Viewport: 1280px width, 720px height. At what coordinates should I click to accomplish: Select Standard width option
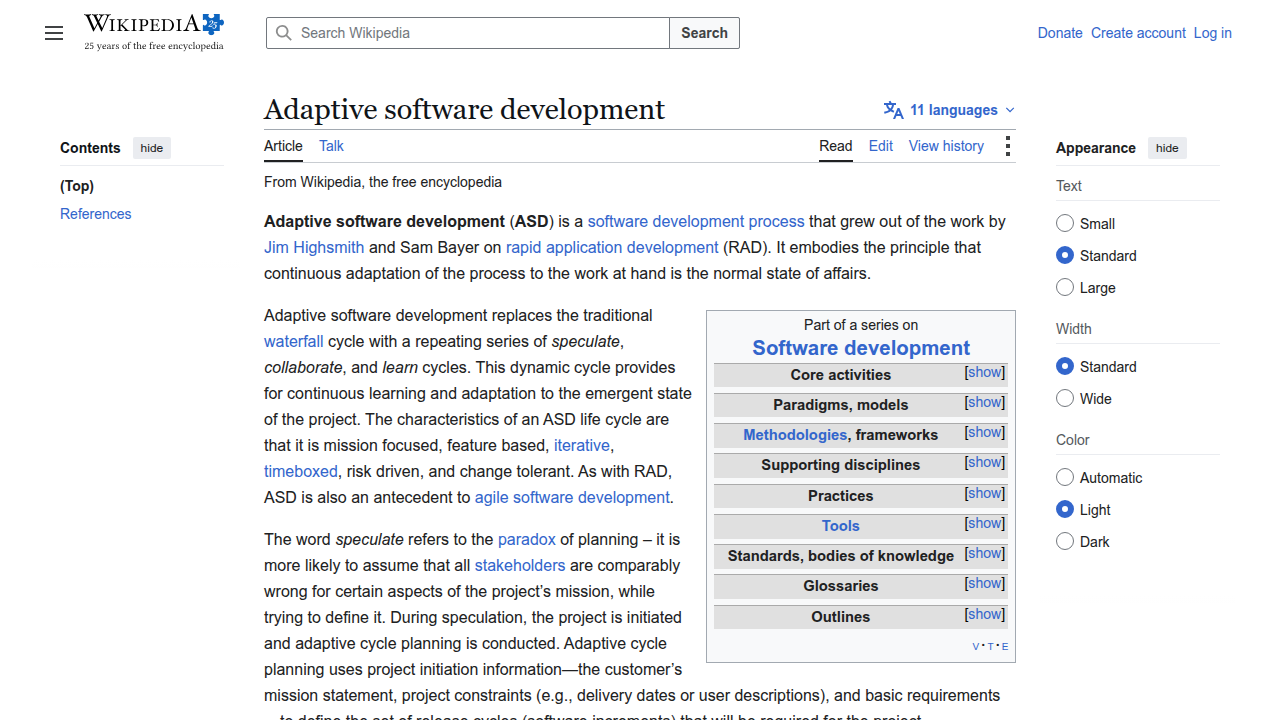[1065, 366]
